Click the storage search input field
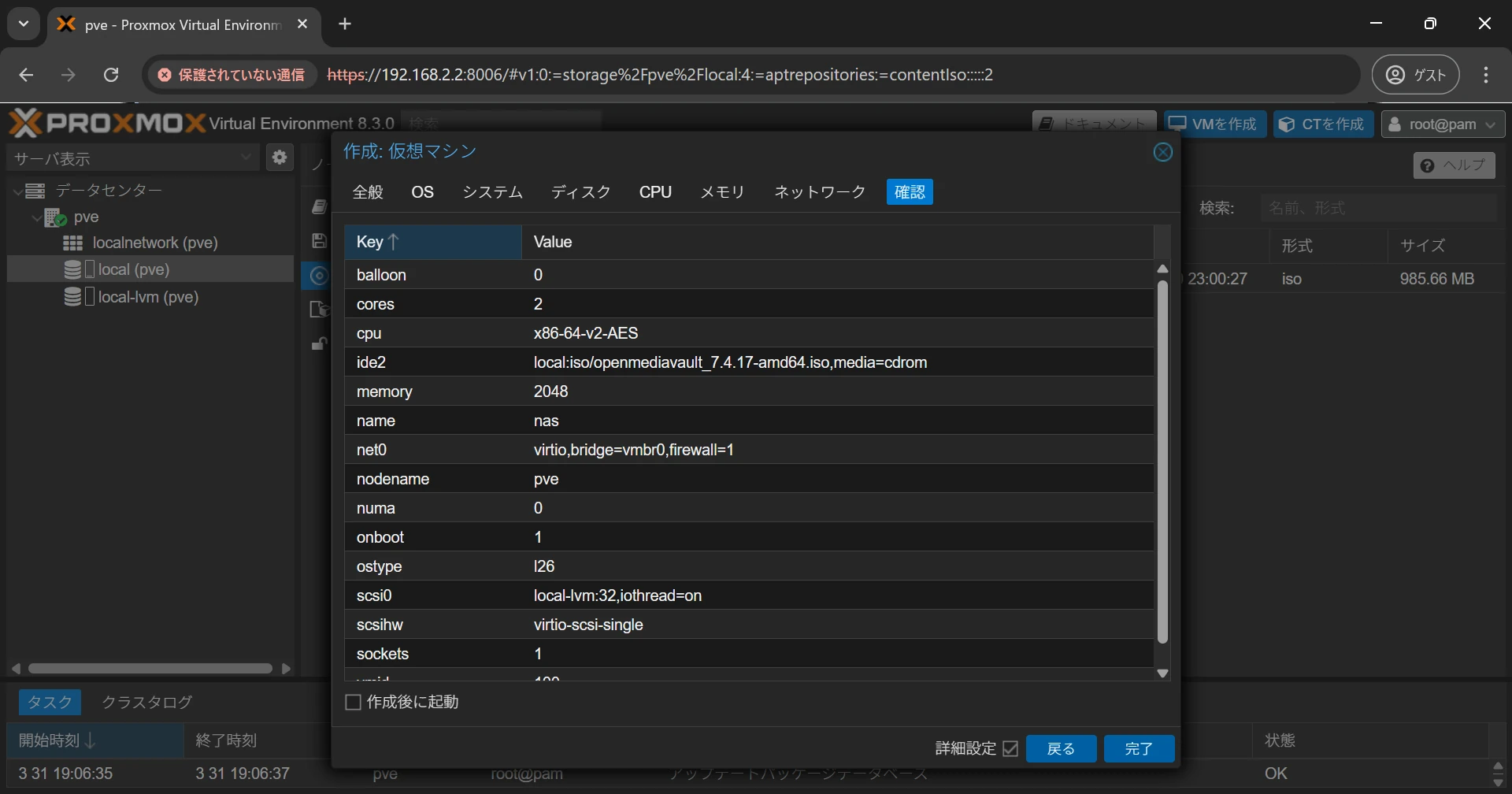1512x794 pixels. click(x=1378, y=208)
